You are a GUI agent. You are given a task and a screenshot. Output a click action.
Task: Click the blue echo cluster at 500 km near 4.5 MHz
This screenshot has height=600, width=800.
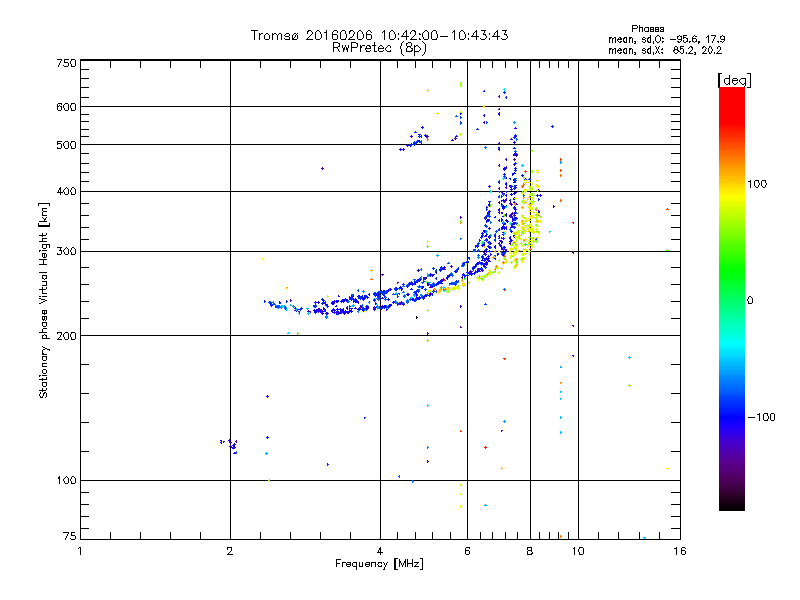point(414,138)
